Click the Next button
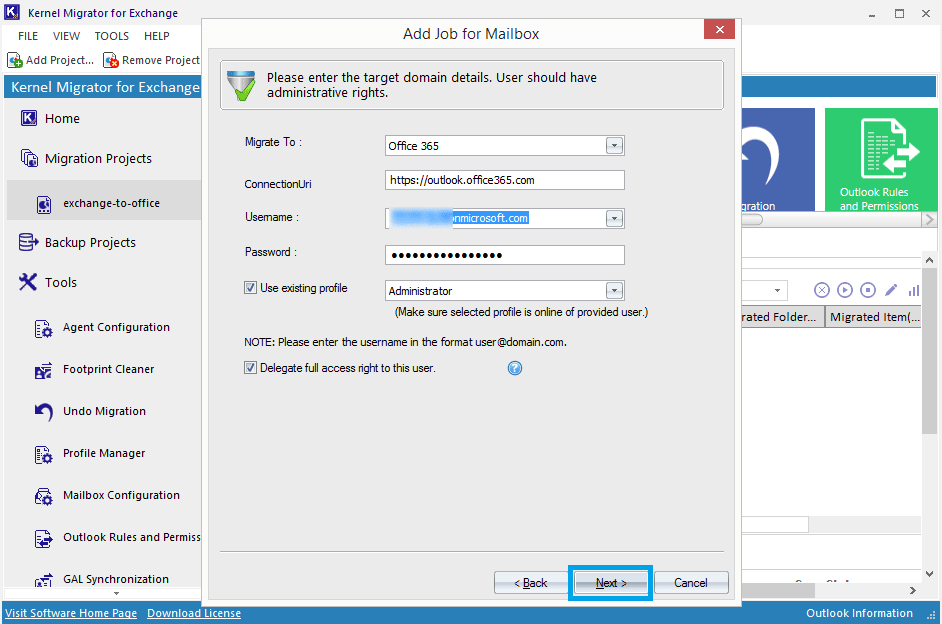This screenshot has height=624, width=942. coord(610,583)
